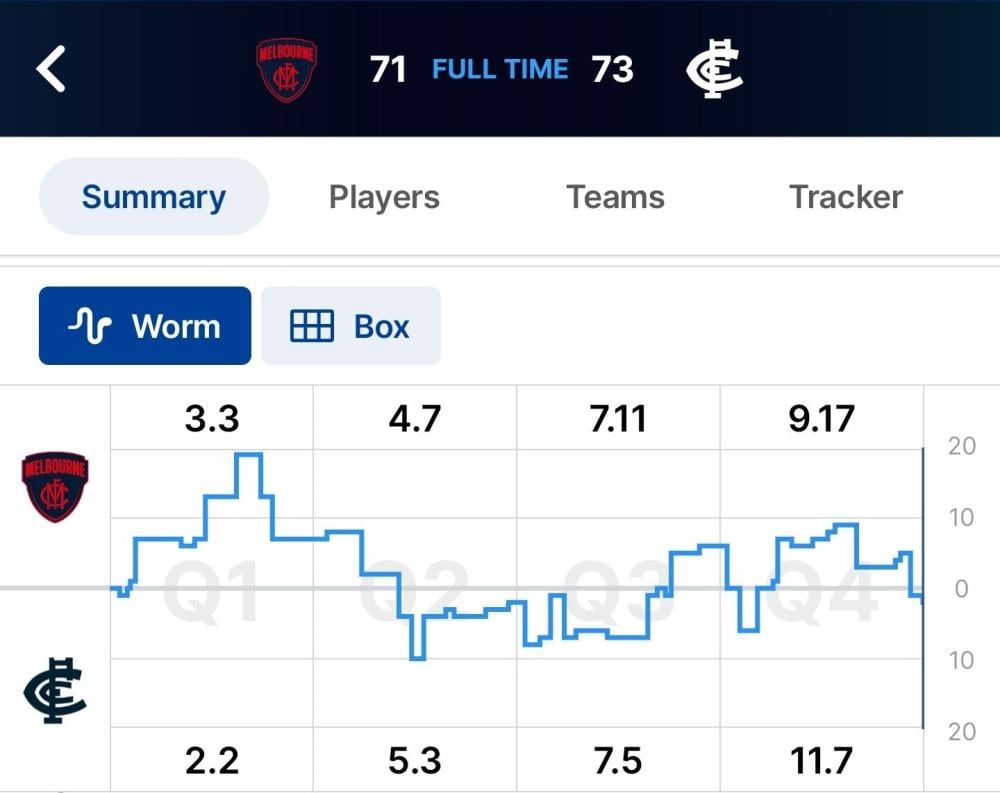Open the Summary tab
Viewport: 1000px width, 793px height.
154,197
